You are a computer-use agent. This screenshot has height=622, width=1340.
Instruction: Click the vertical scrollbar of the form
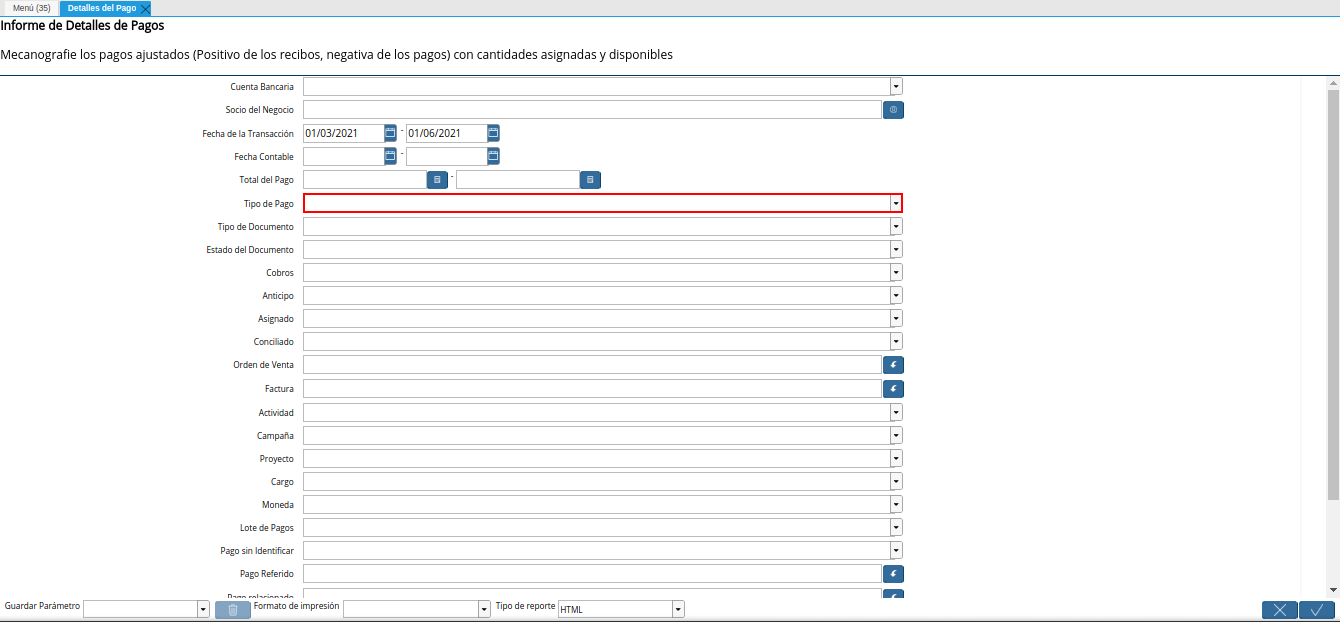coord(1333,295)
